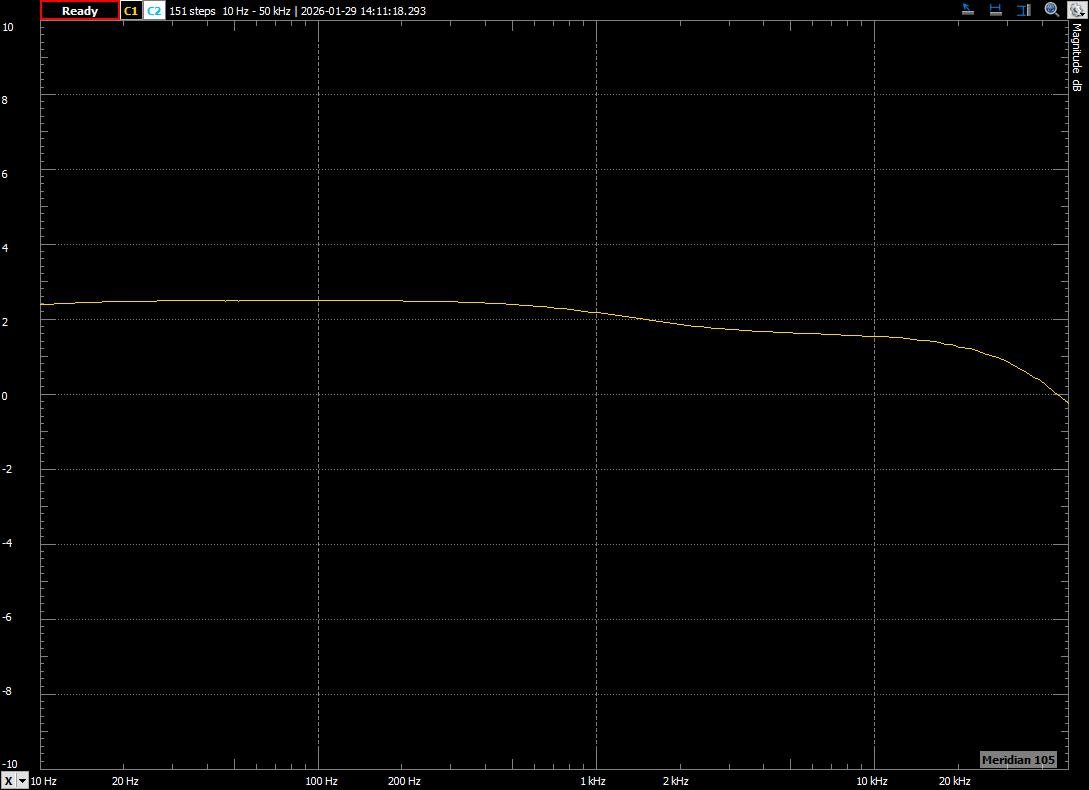
Task: Click the 151 steps sweep info text
Action: point(192,11)
